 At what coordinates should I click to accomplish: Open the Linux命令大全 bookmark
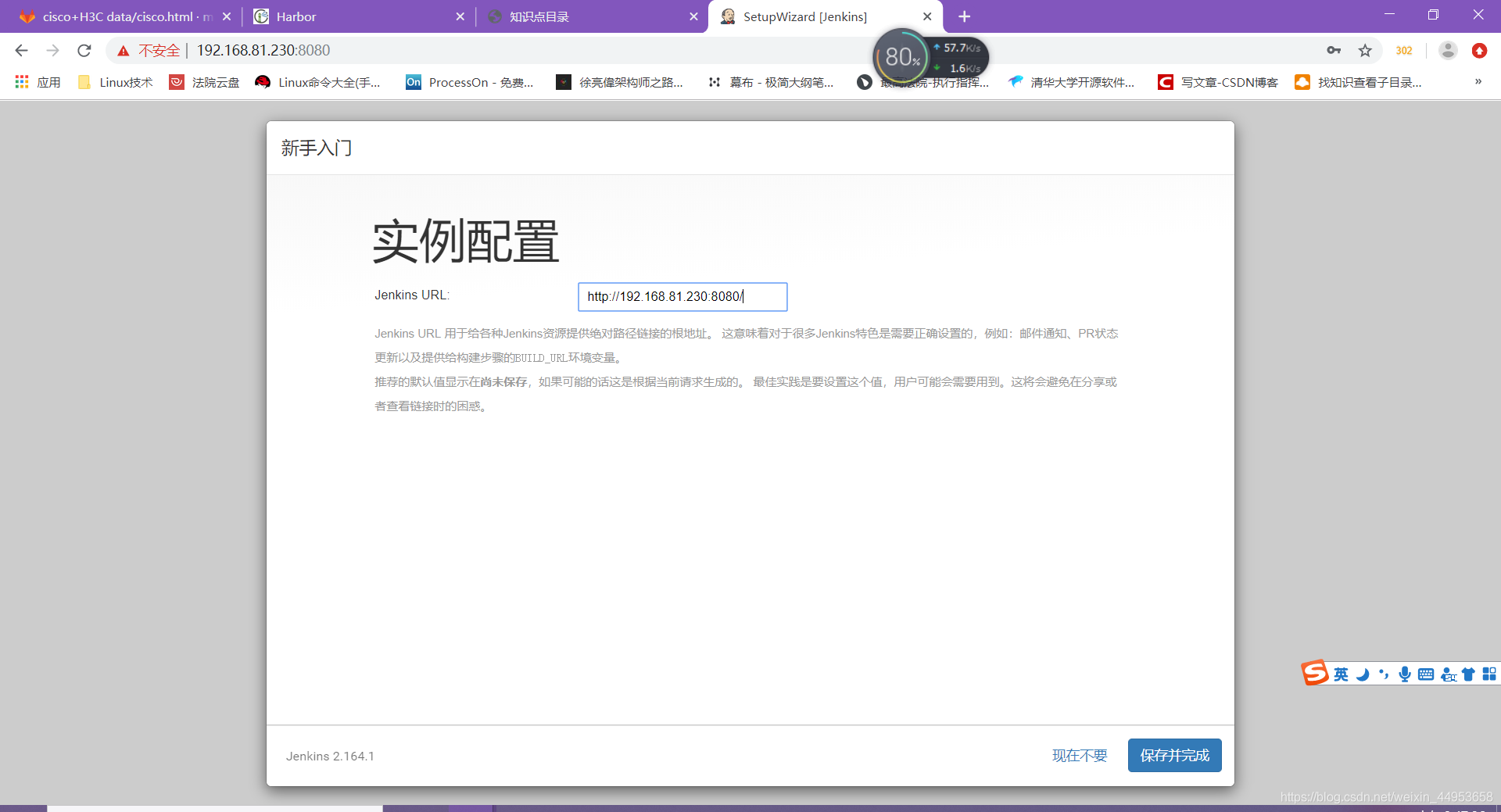pyautogui.click(x=318, y=82)
